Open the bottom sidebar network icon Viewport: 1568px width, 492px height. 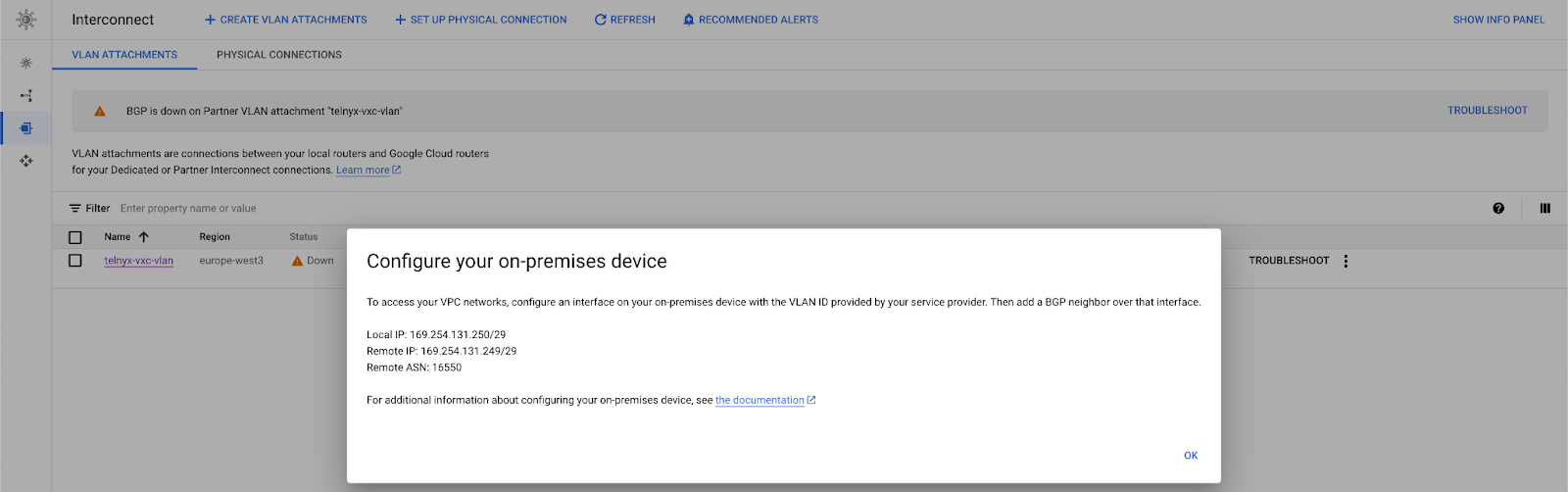pyautogui.click(x=25, y=161)
